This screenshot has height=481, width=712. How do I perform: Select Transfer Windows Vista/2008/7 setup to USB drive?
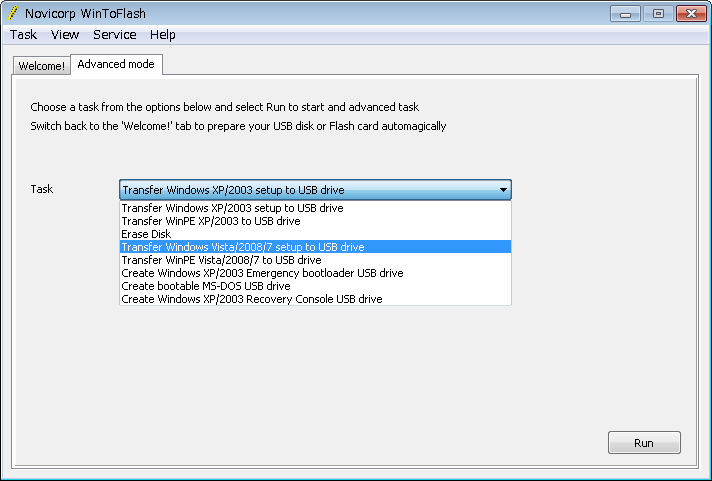315,247
